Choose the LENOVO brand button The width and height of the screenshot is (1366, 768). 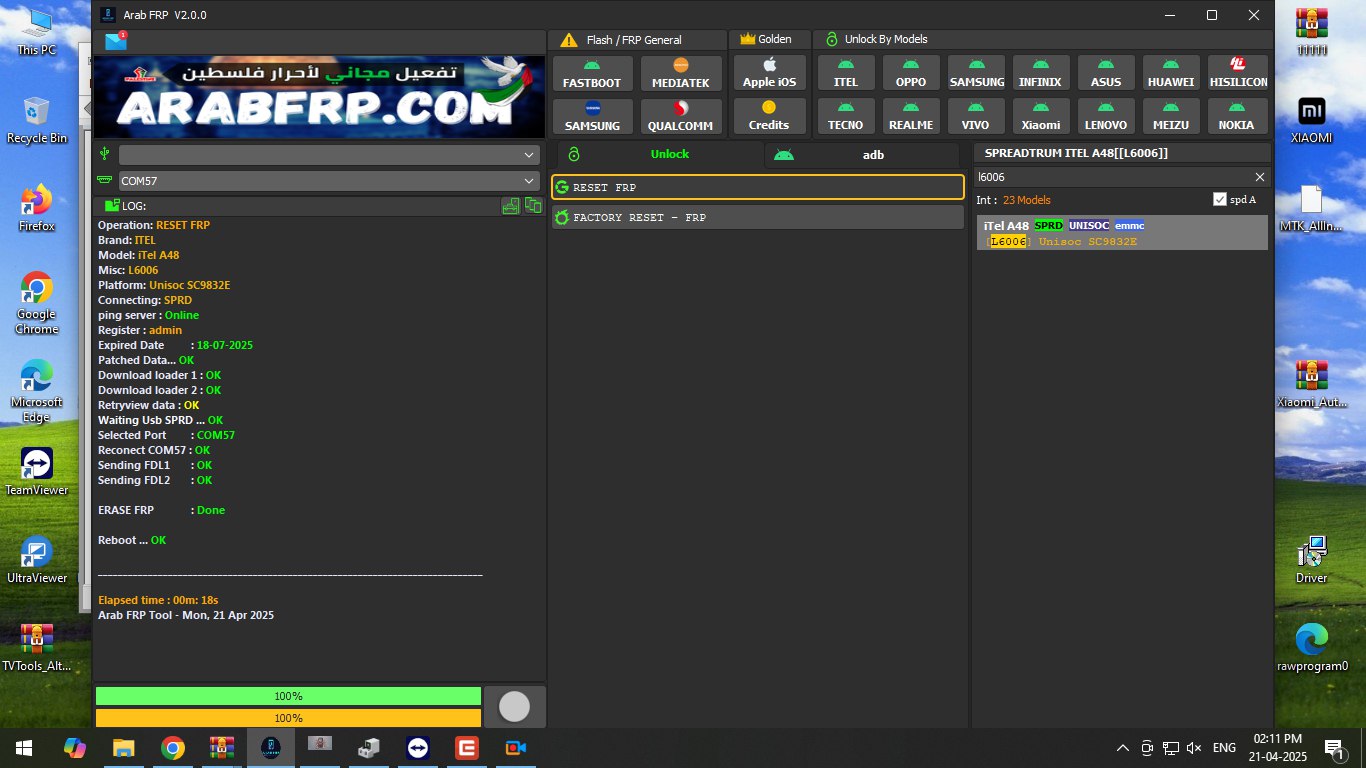pyautogui.click(x=1106, y=116)
